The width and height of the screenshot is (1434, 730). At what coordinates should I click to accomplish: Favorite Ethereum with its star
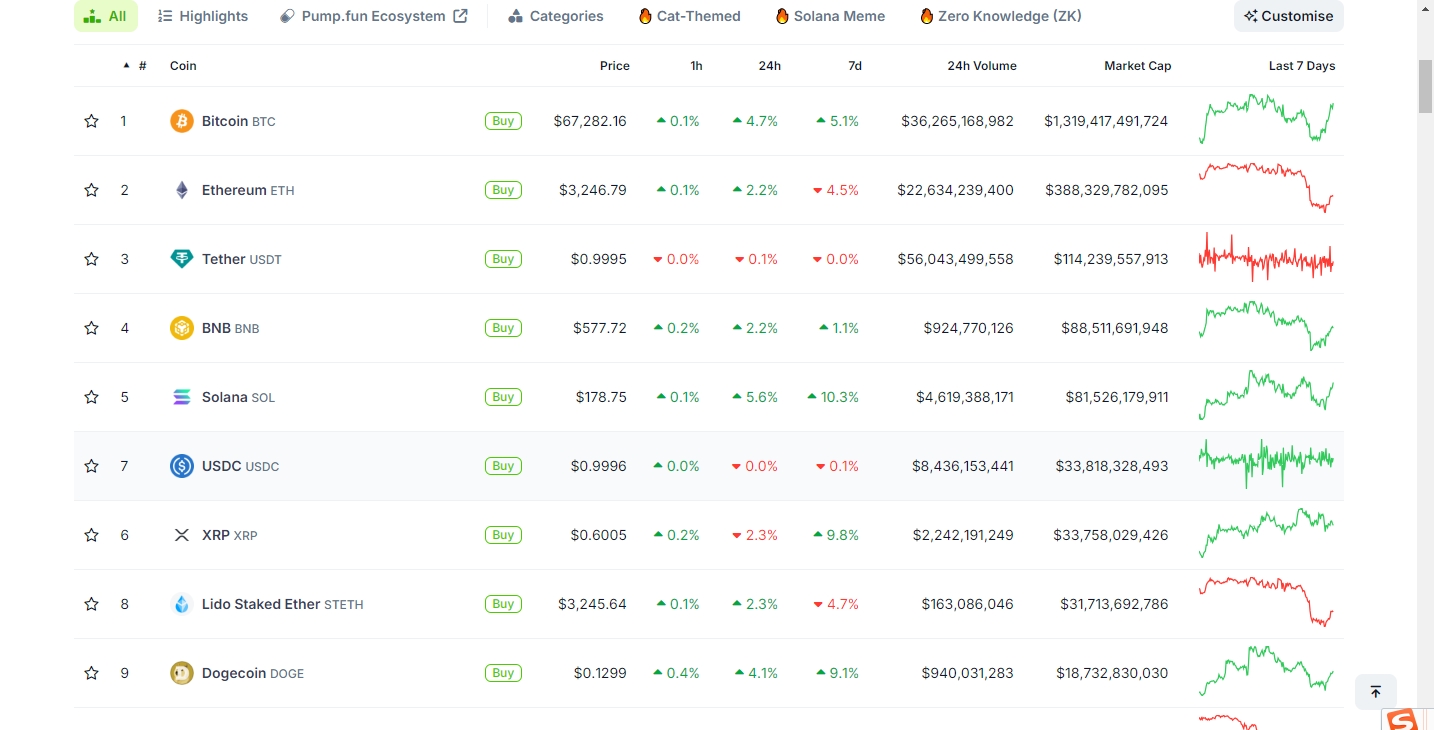coord(91,190)
